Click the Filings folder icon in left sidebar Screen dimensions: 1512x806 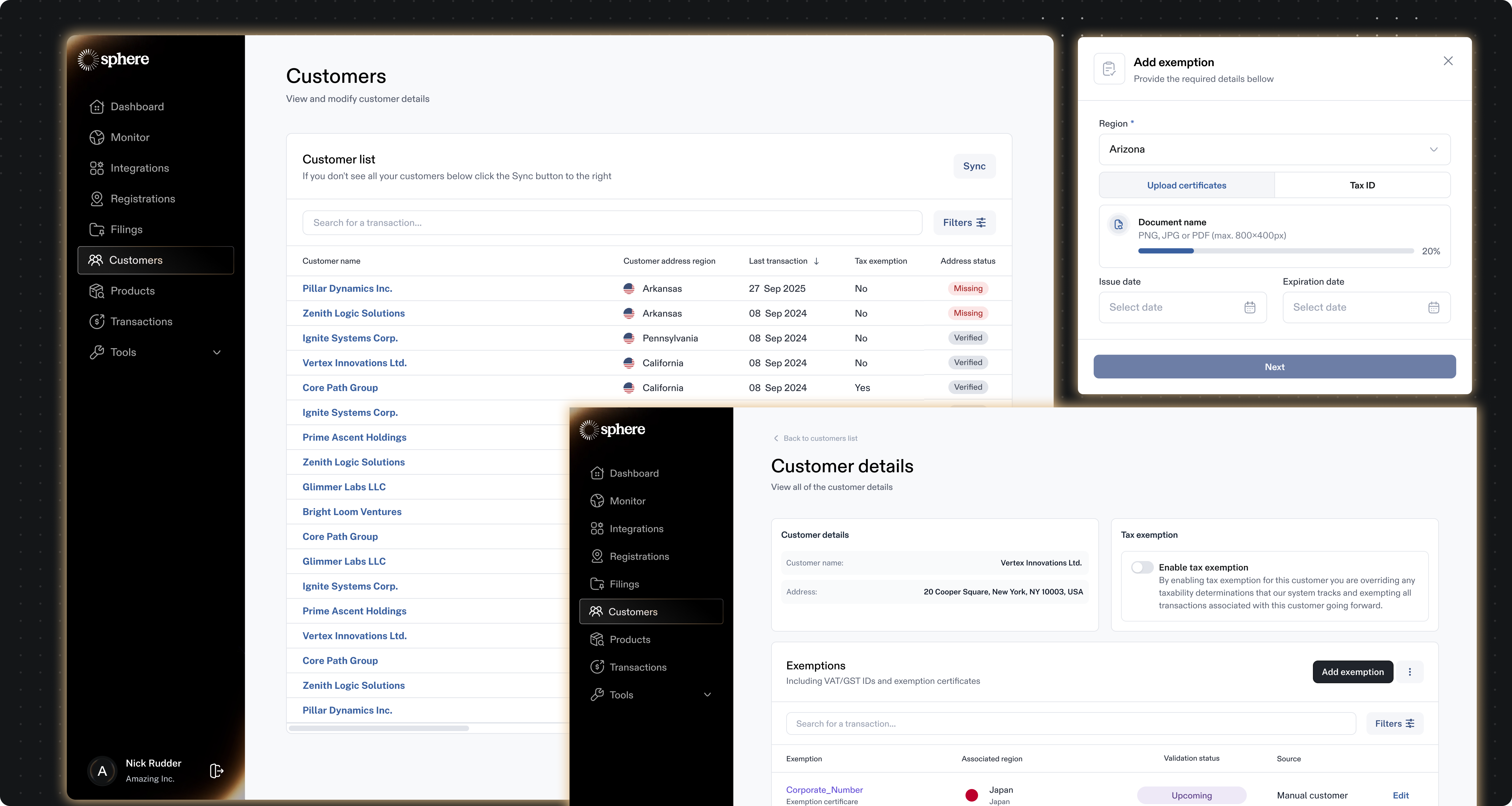pyautogui.click(x=97, y=230)
